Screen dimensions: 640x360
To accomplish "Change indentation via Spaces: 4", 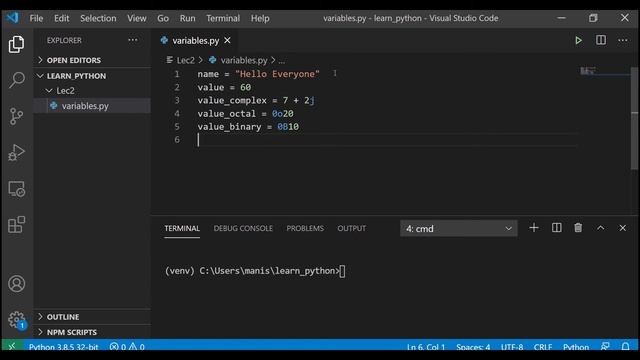I will click(x=473, y=347).
